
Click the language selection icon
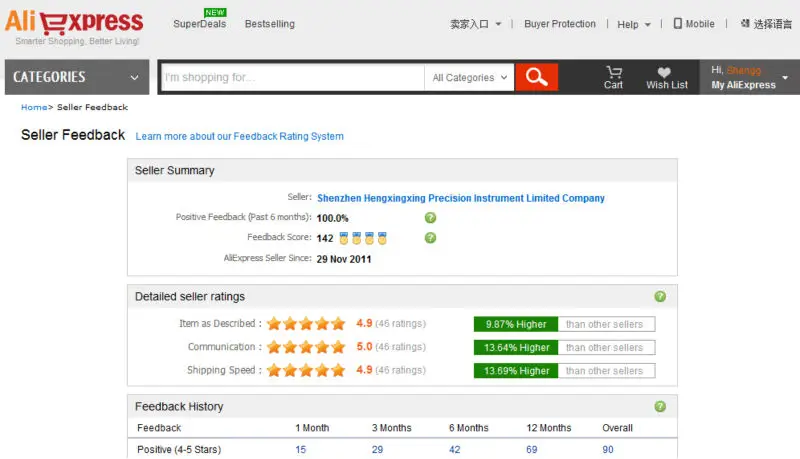coord(745,23)
